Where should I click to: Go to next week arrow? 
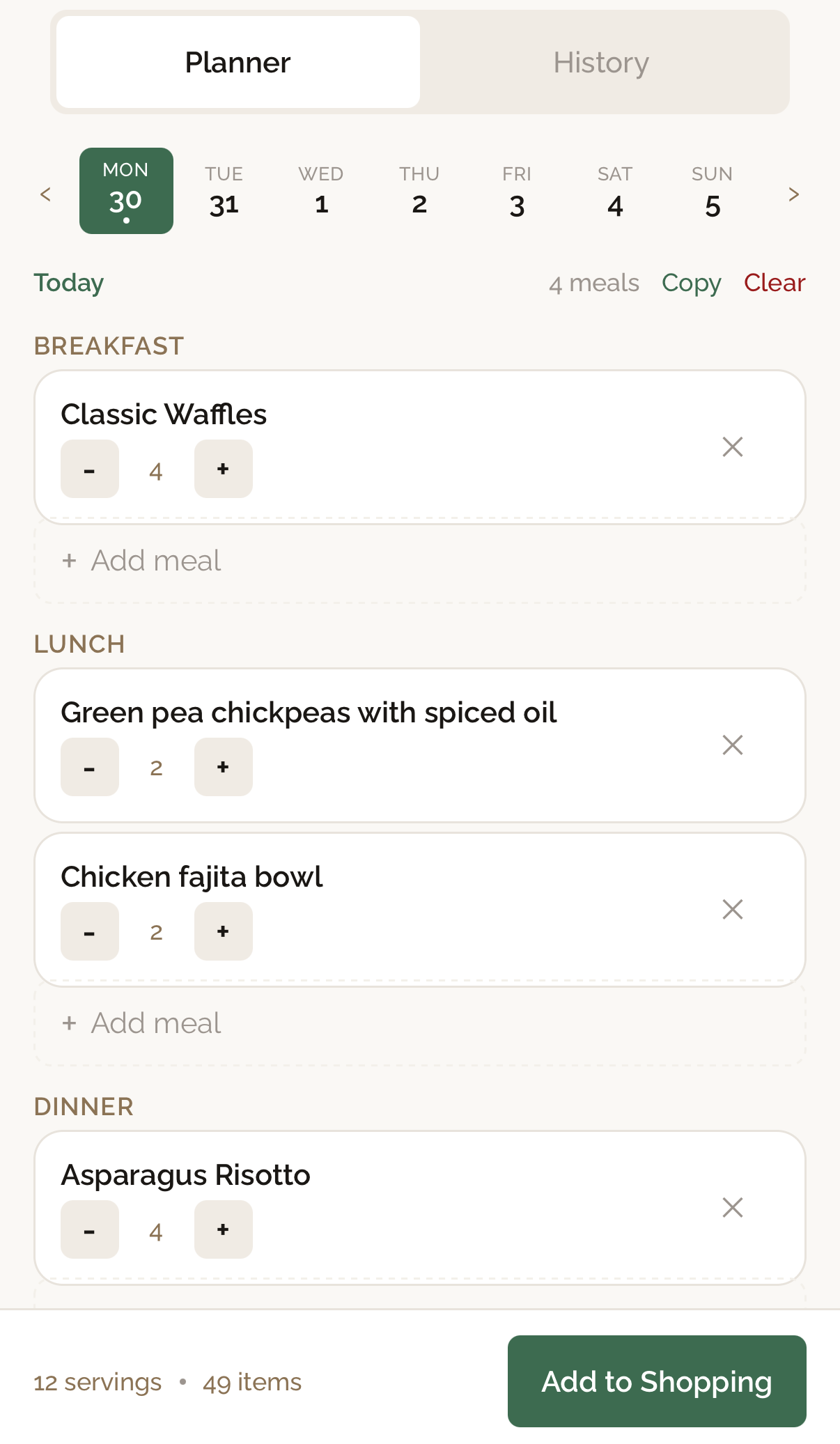pyautogui.click(x=793, y=194)
